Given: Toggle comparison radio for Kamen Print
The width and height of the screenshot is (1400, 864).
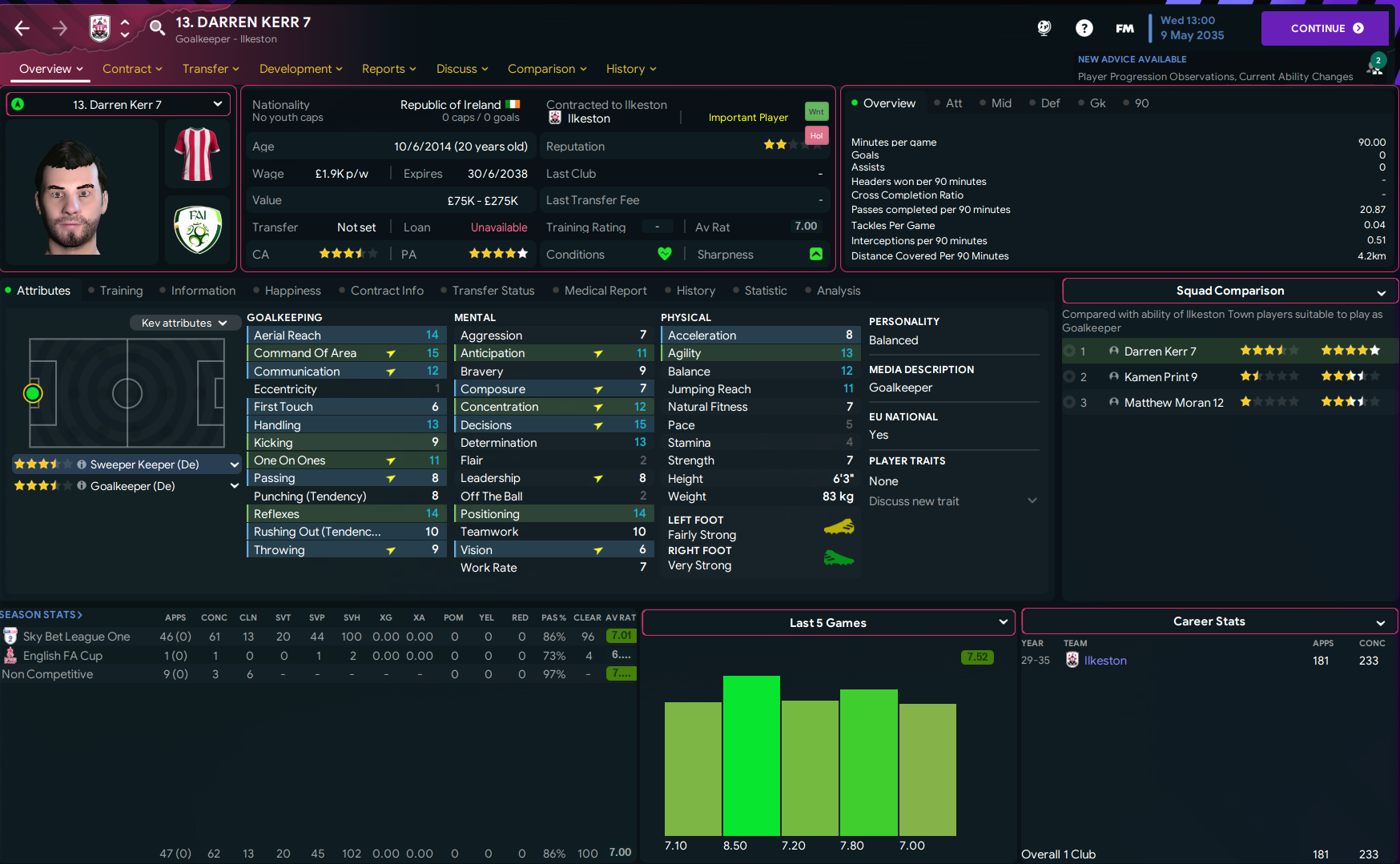Looking at the screenshot, I should [1069, 376].
